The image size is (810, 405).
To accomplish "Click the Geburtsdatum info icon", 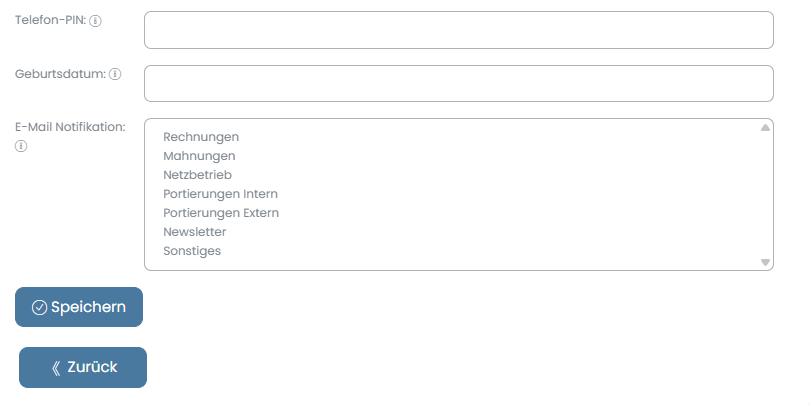I will 115,74.
